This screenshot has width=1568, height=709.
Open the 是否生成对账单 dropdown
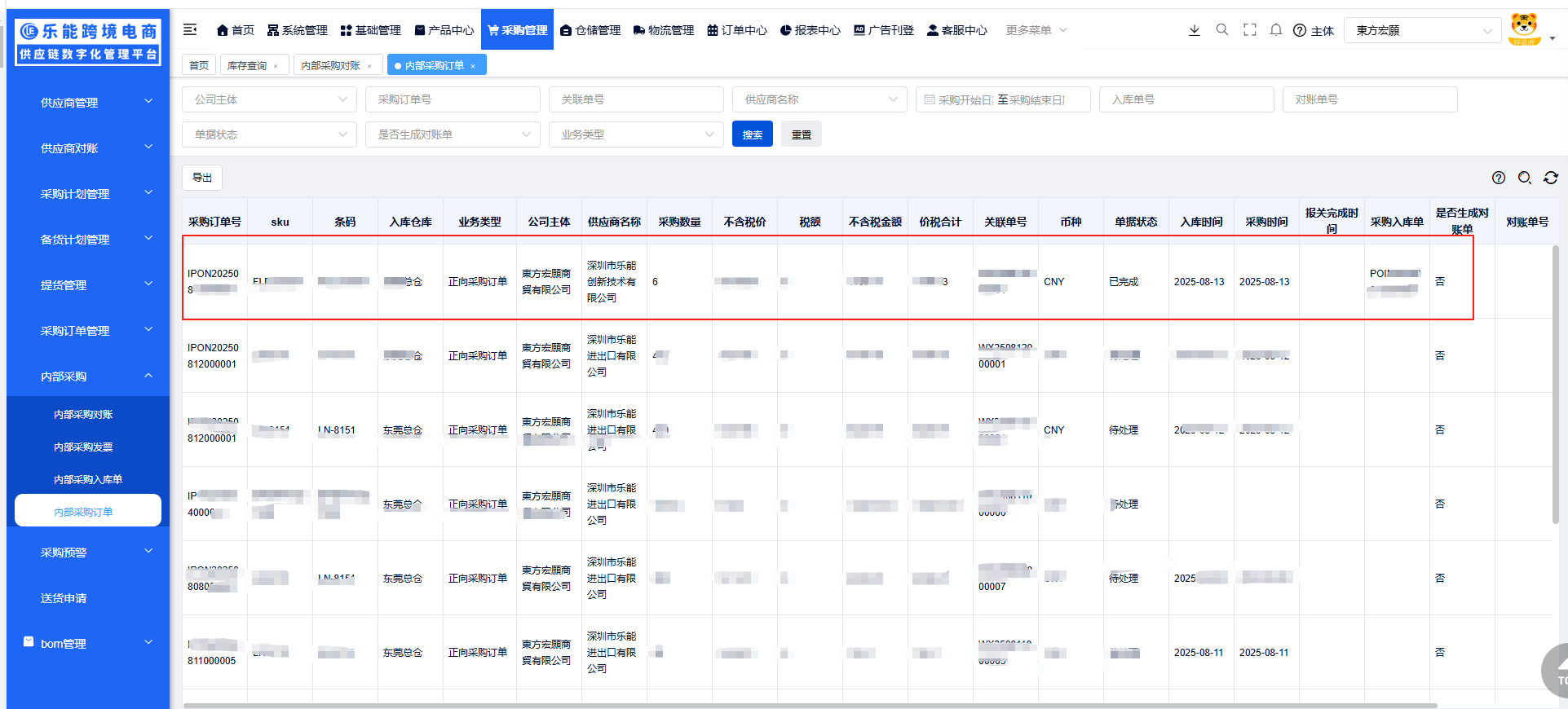(x=453, y=134)
